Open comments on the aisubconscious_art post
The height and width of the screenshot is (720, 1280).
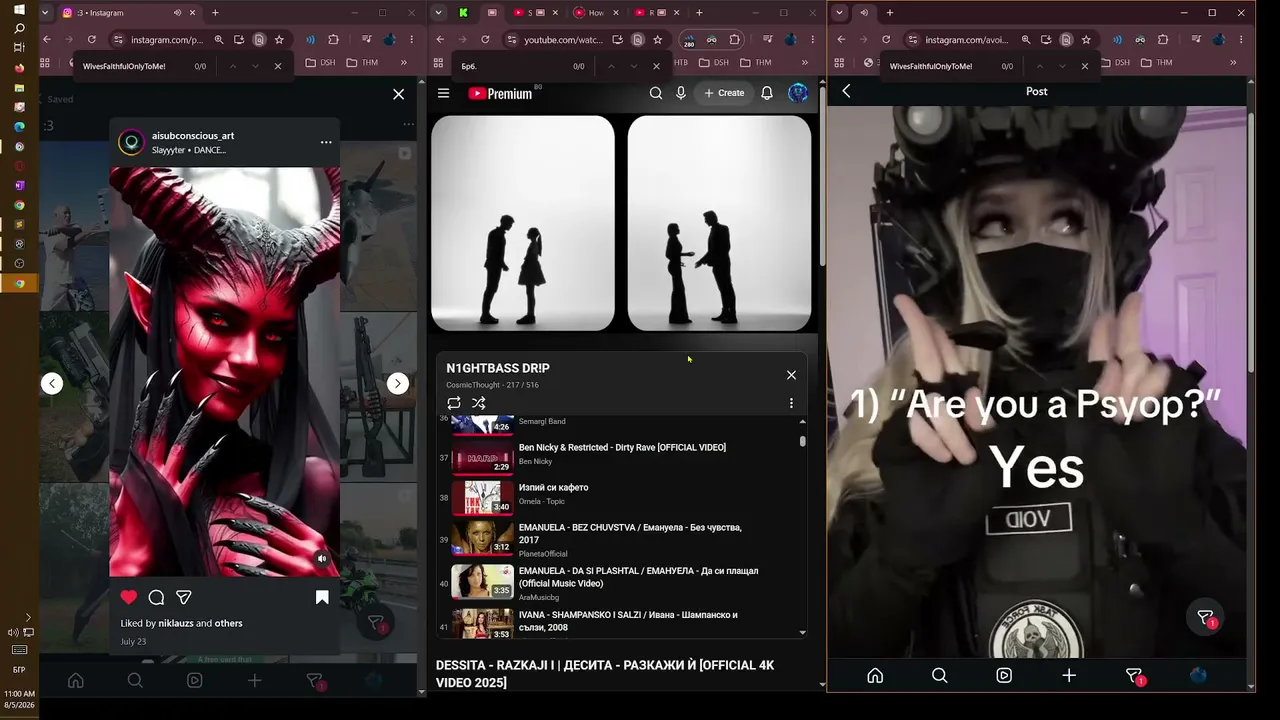156,597
